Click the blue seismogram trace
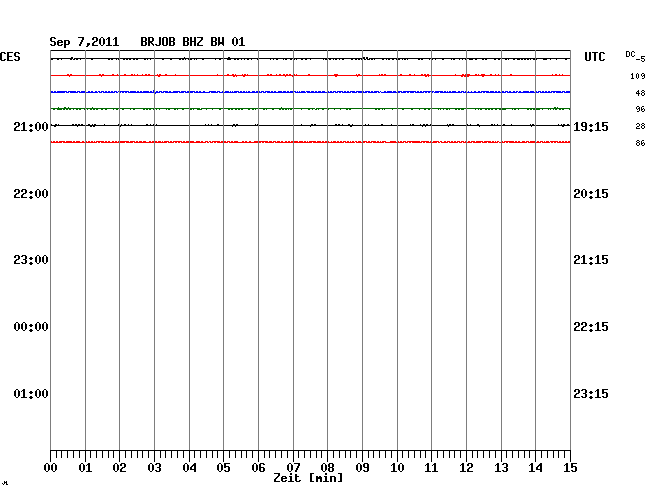The height and width of the screenshot is (494, 650). tap(310, 92)
